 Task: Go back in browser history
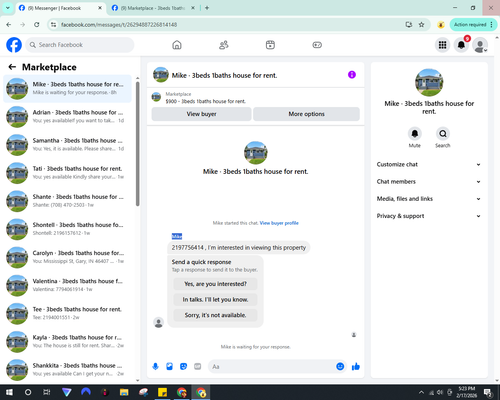[9, 24]
